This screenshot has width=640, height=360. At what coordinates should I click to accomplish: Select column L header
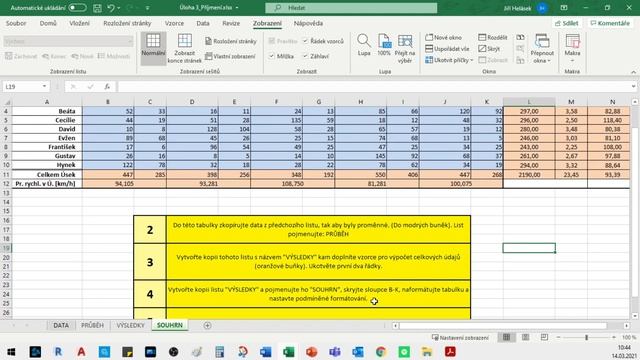pos(529,102)
